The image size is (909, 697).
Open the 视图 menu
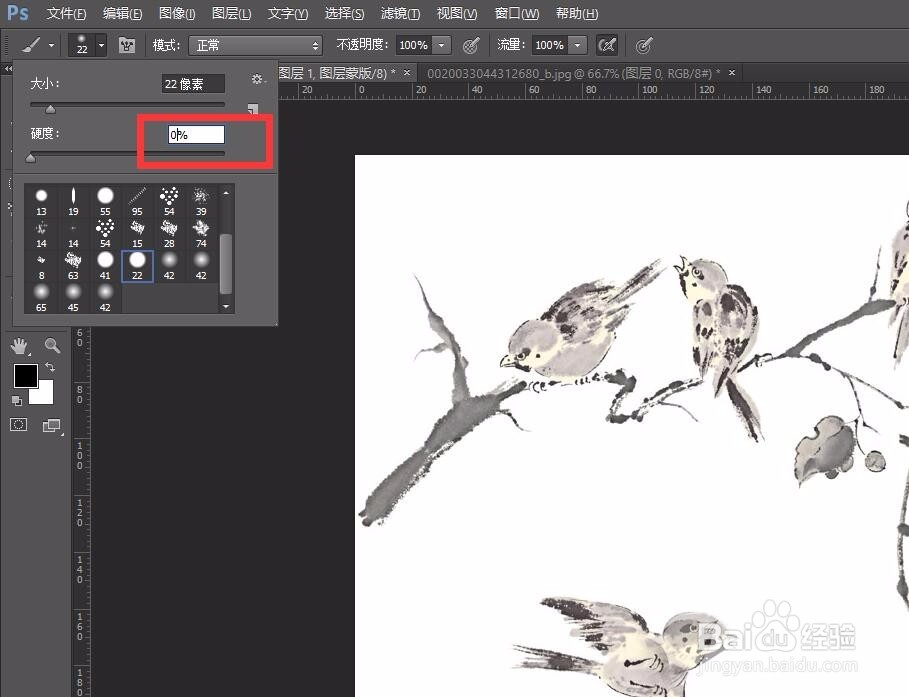pos(457,13)
